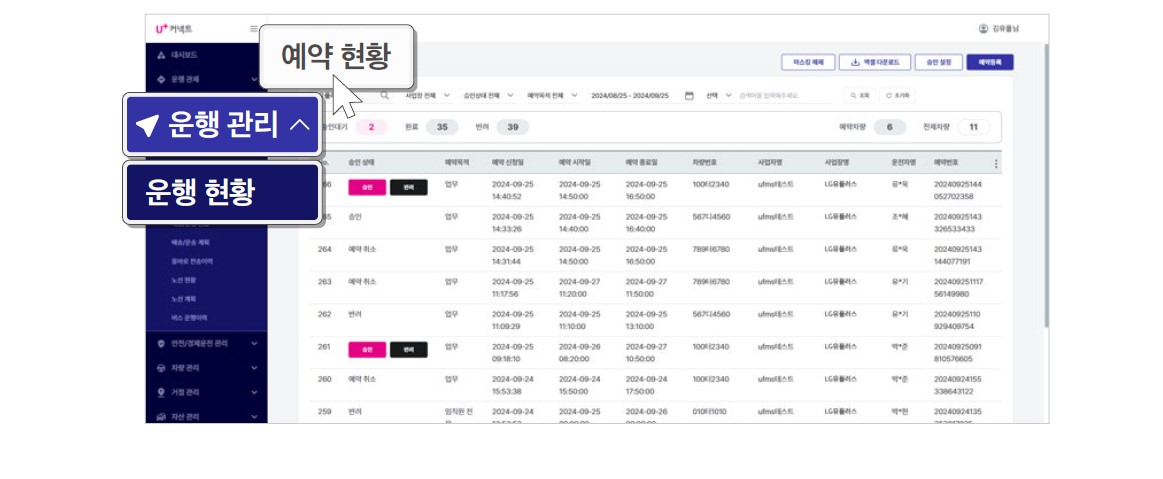
Task: Click the 안전/경제운전 관리 shield icon
Action: (161, 344)
